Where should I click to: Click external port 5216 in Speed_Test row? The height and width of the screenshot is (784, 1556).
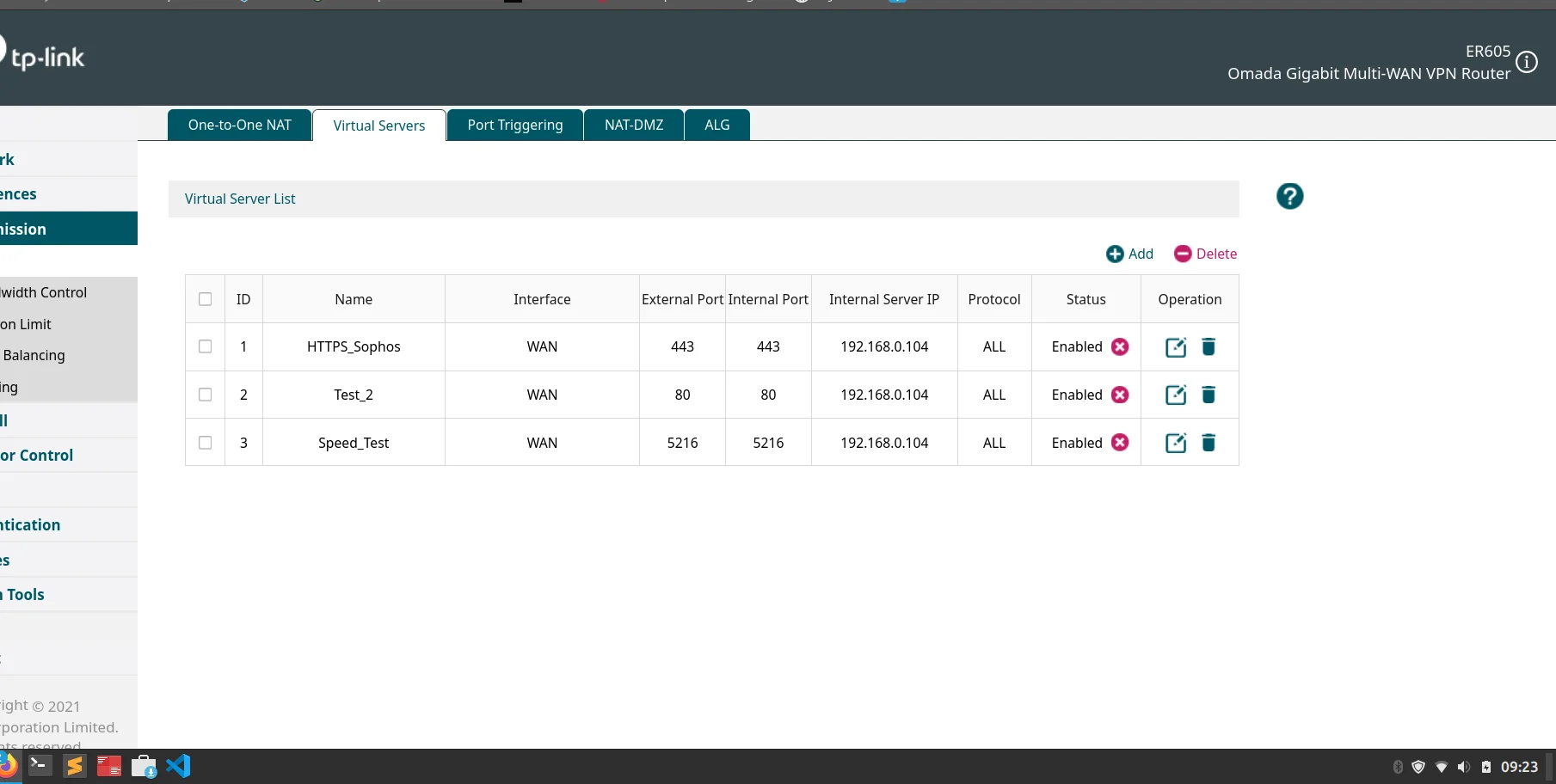[x=682, y=443]
